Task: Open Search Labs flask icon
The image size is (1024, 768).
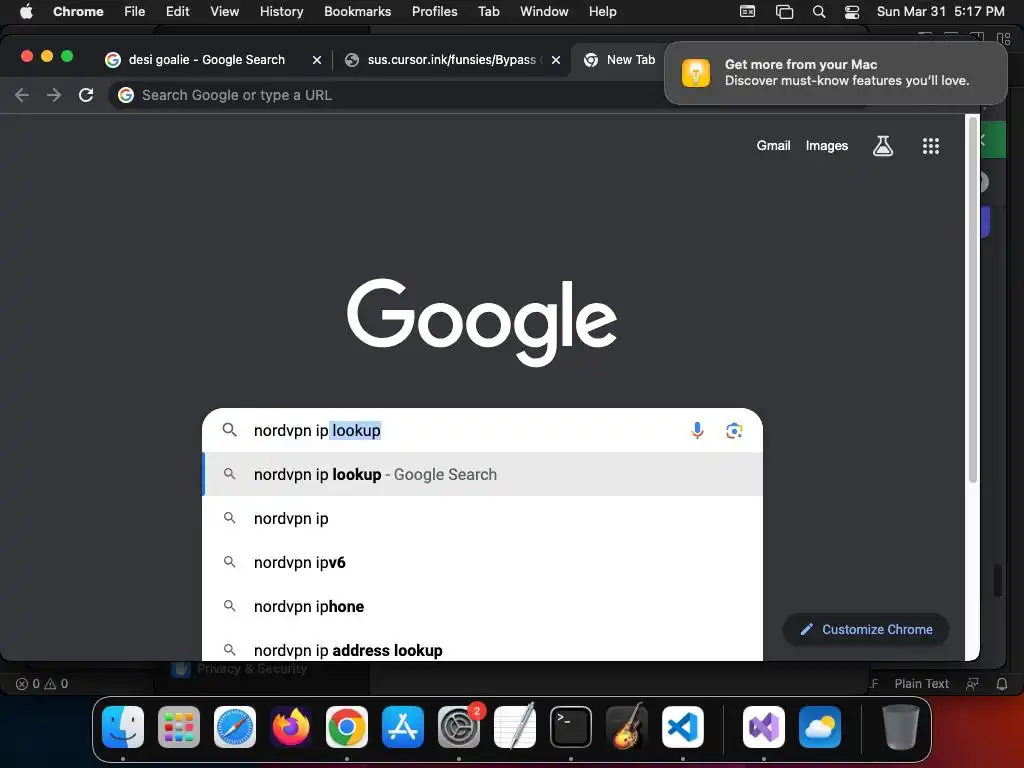Action: pos(883,146)
